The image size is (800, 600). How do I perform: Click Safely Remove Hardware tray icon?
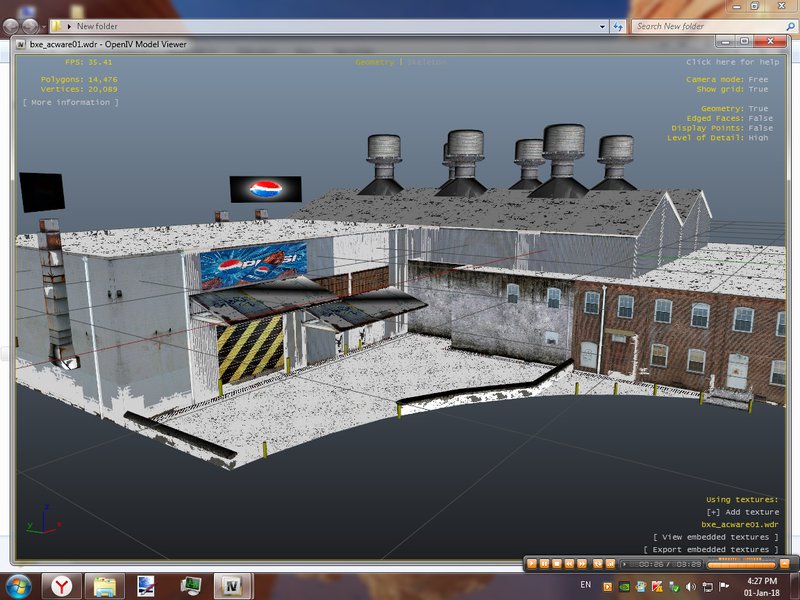[x=674, y=586]
